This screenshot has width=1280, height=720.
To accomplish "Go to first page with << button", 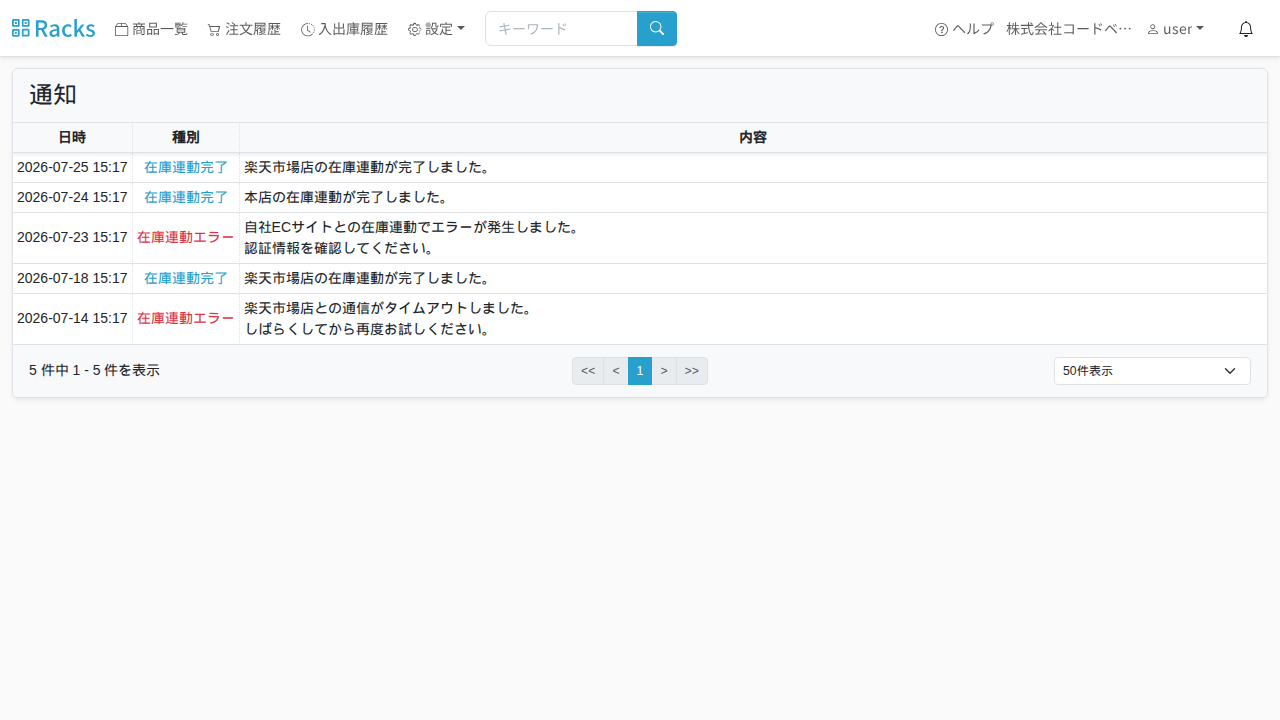I will point(588,371).
